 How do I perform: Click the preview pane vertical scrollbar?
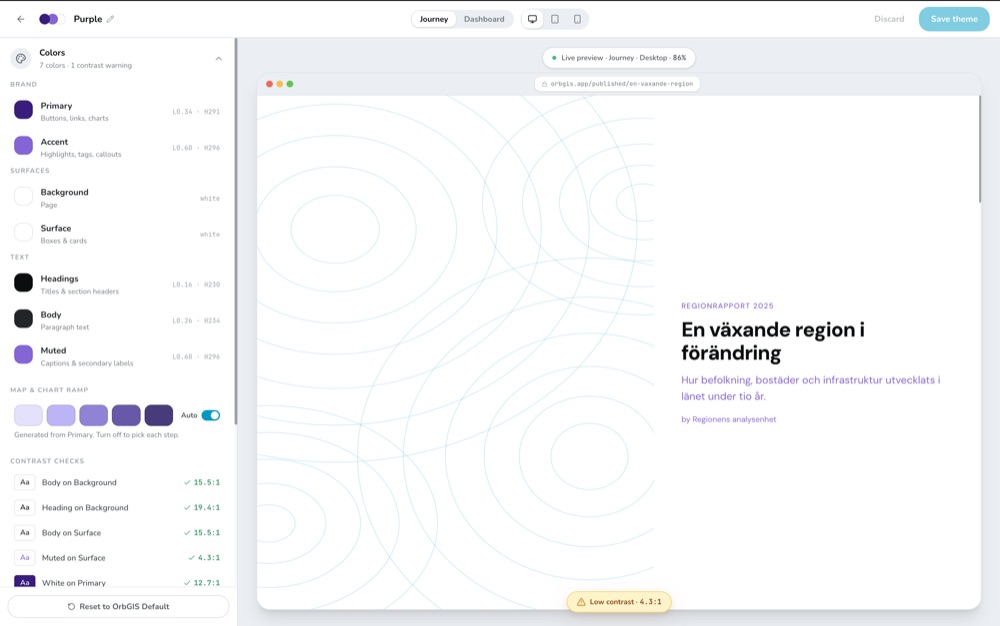(x=980, y=150)
